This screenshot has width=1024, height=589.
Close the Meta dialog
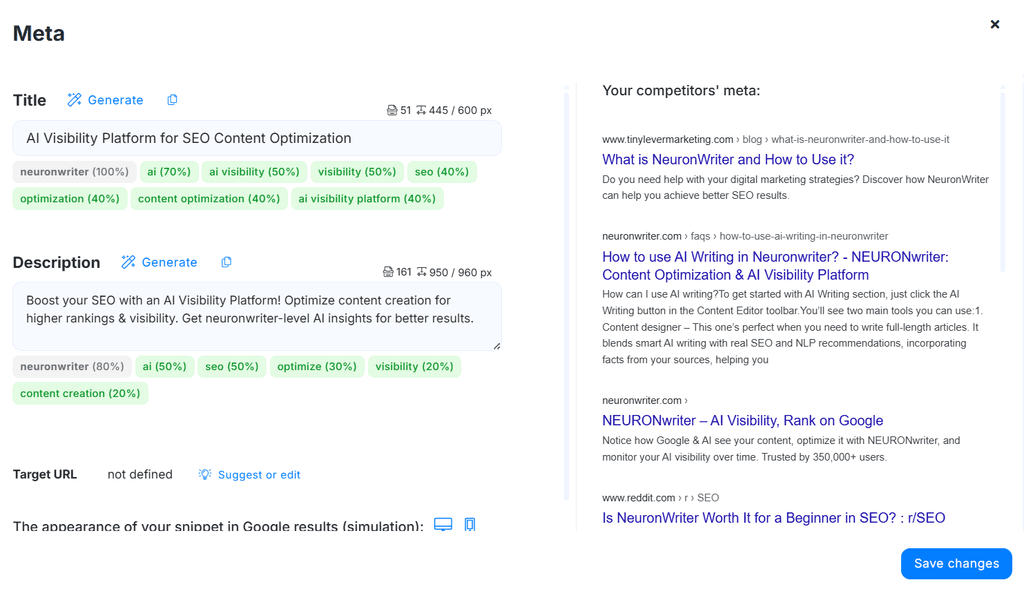995,24
